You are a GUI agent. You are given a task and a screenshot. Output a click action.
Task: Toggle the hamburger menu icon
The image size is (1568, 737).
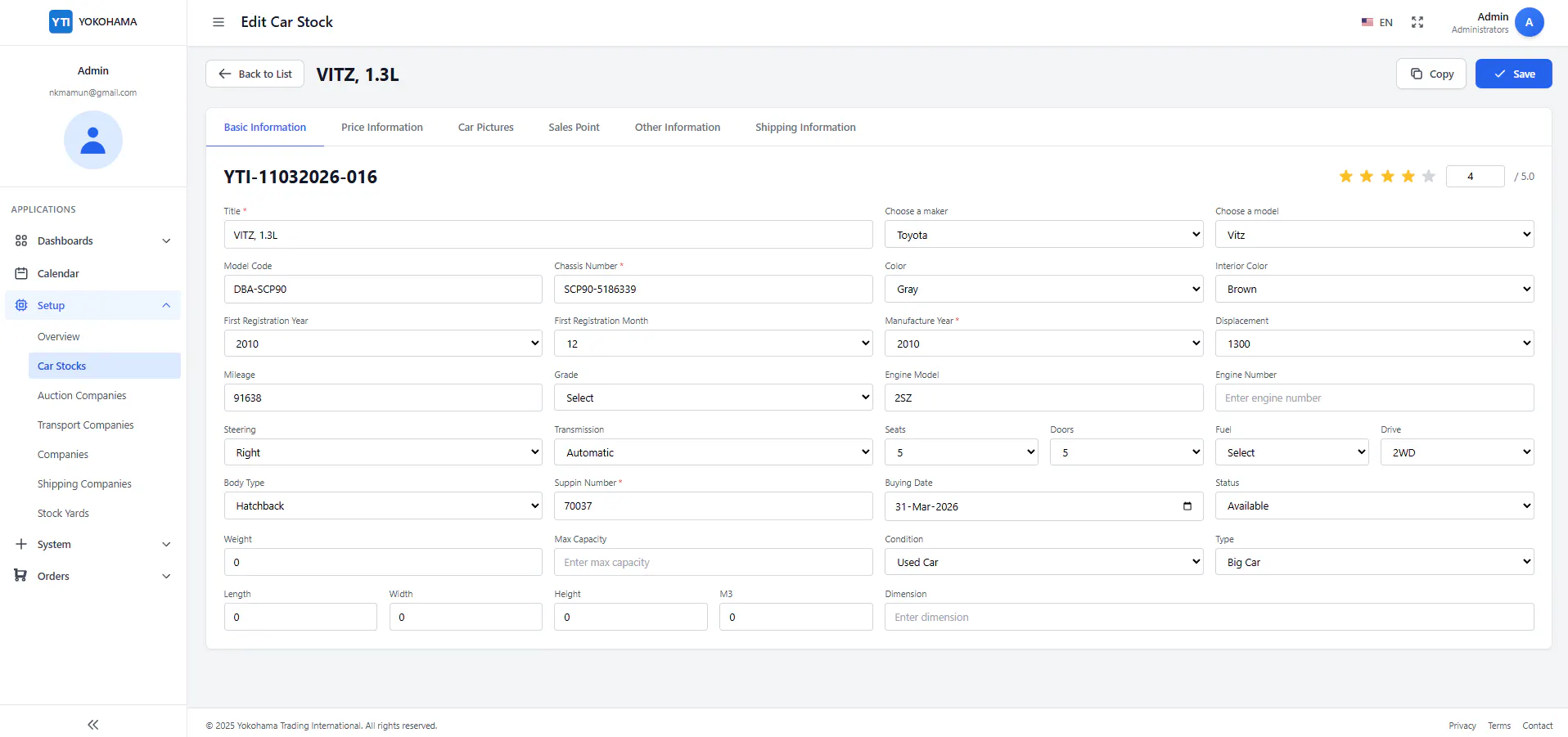pyautogui.click(x=219, y=22)
